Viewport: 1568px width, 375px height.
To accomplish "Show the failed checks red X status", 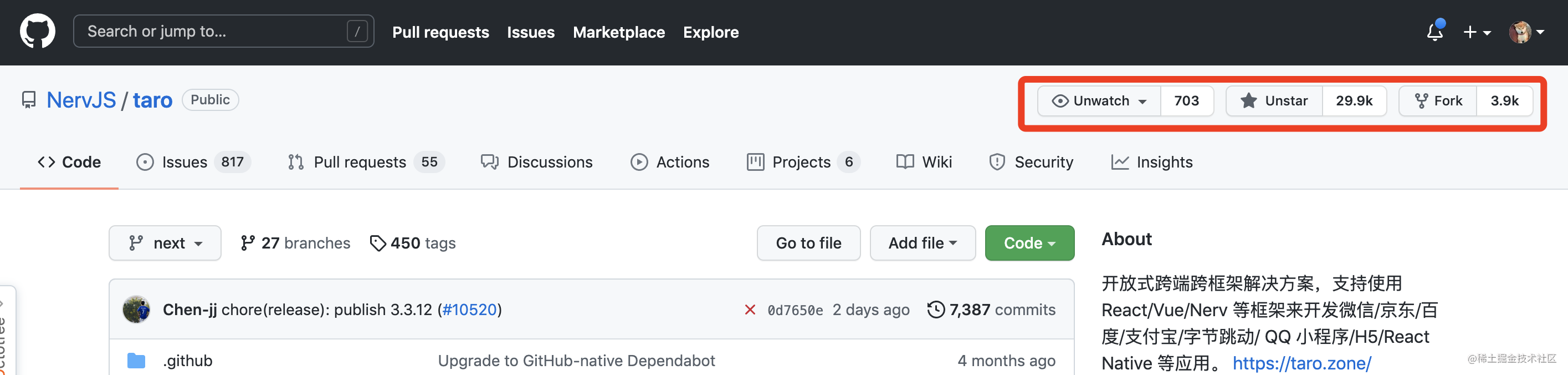I will coord(750,310).
